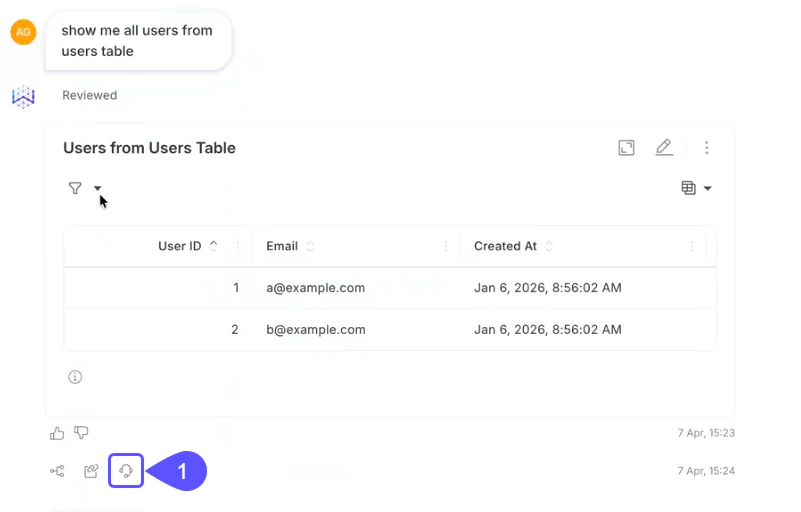The image size is (801, 512).
Task: Select the a@example.com email cell
Action: point(316,288)
